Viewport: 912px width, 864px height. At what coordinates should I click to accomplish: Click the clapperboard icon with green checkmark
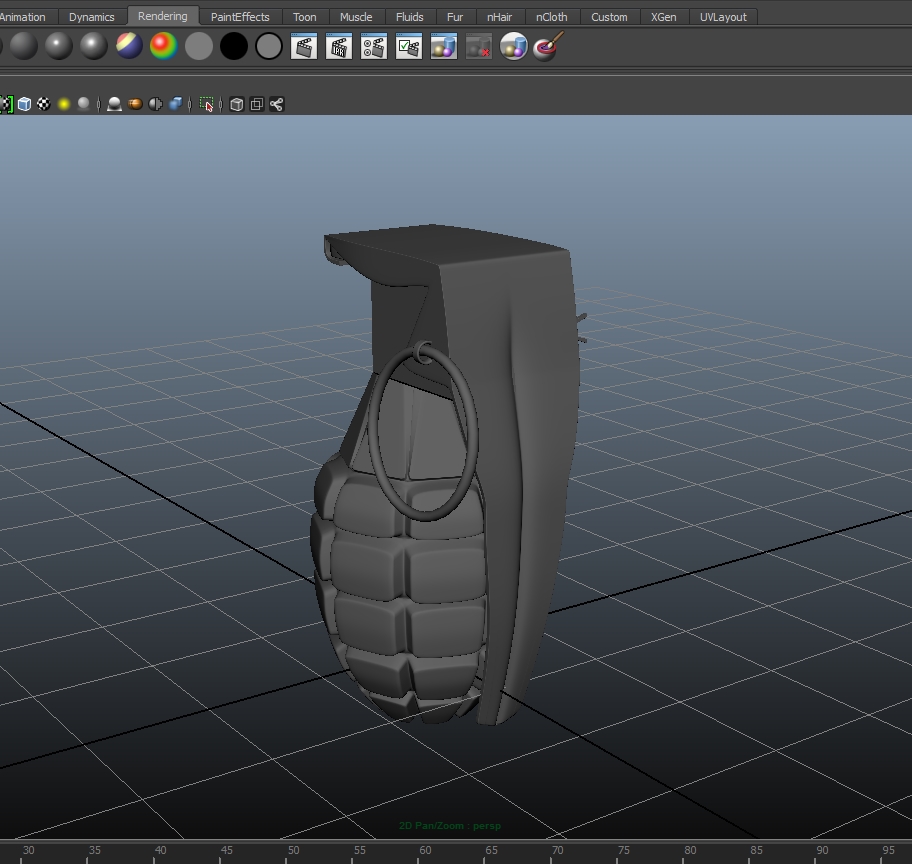pyautogui.click(x=408, y=46)
